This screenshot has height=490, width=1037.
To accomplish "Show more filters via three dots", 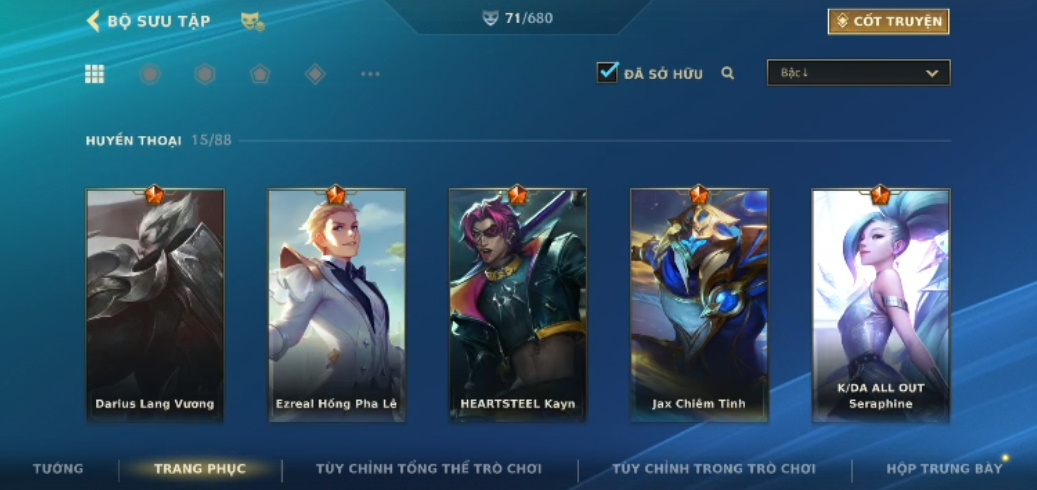I will tap(370, 74).
